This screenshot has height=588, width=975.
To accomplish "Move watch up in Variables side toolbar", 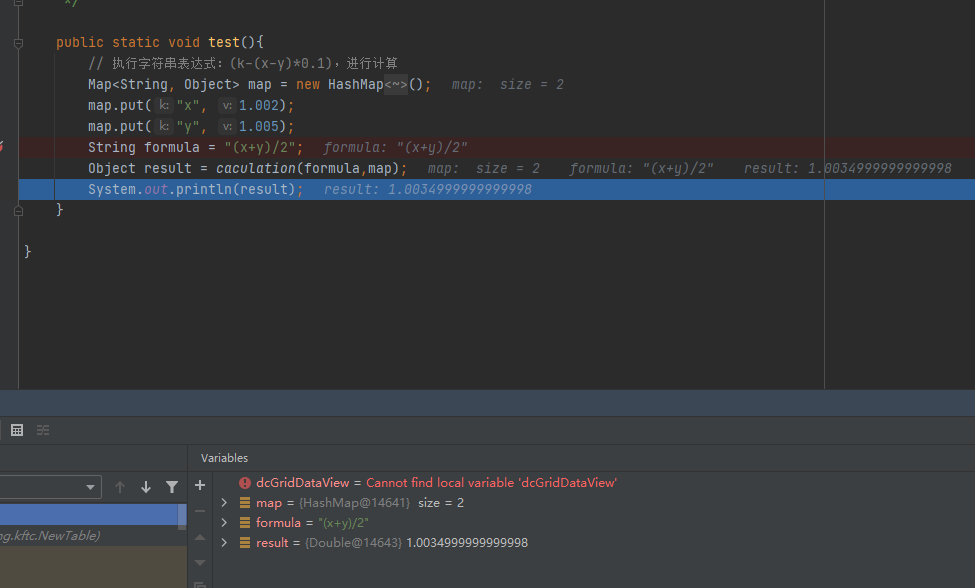I will [x=200, y=537].
